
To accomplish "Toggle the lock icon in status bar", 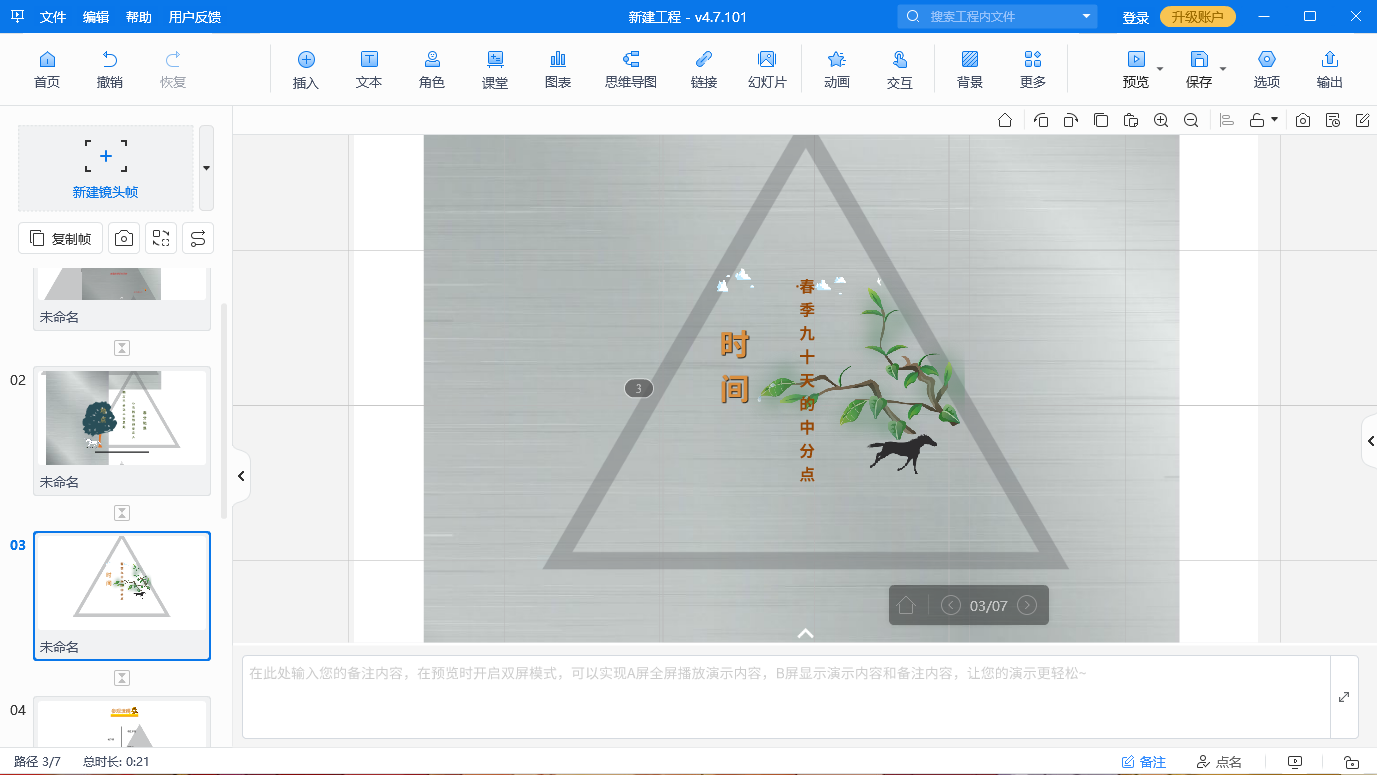I will point(1351,762).
